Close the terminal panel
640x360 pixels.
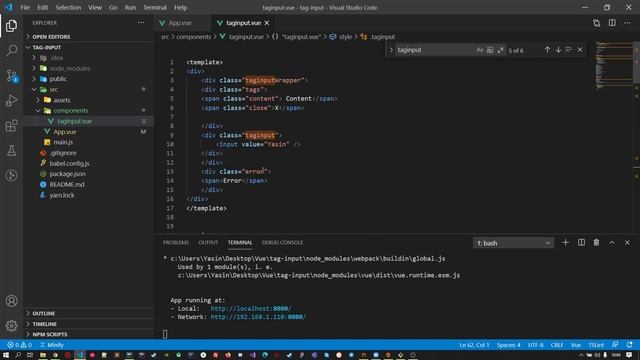(627, 242)
